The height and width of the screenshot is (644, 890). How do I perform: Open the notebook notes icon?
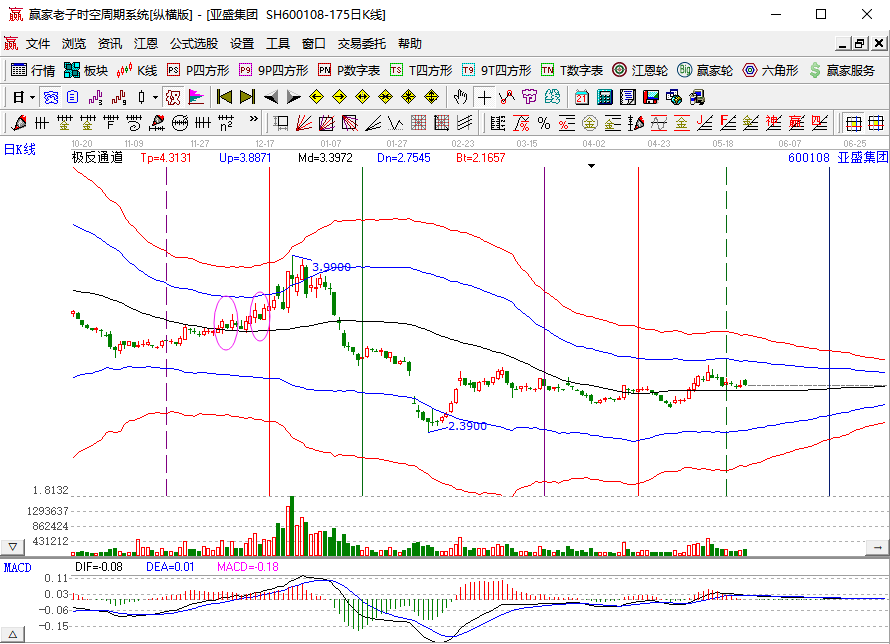(628, 98)
